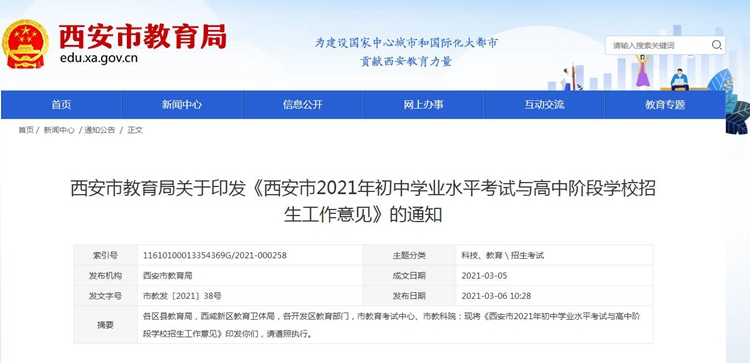The width and height of the screenshot is (750, 363).
Task: Open the 教育专题 navigation tab
Action: pos(665,105)
